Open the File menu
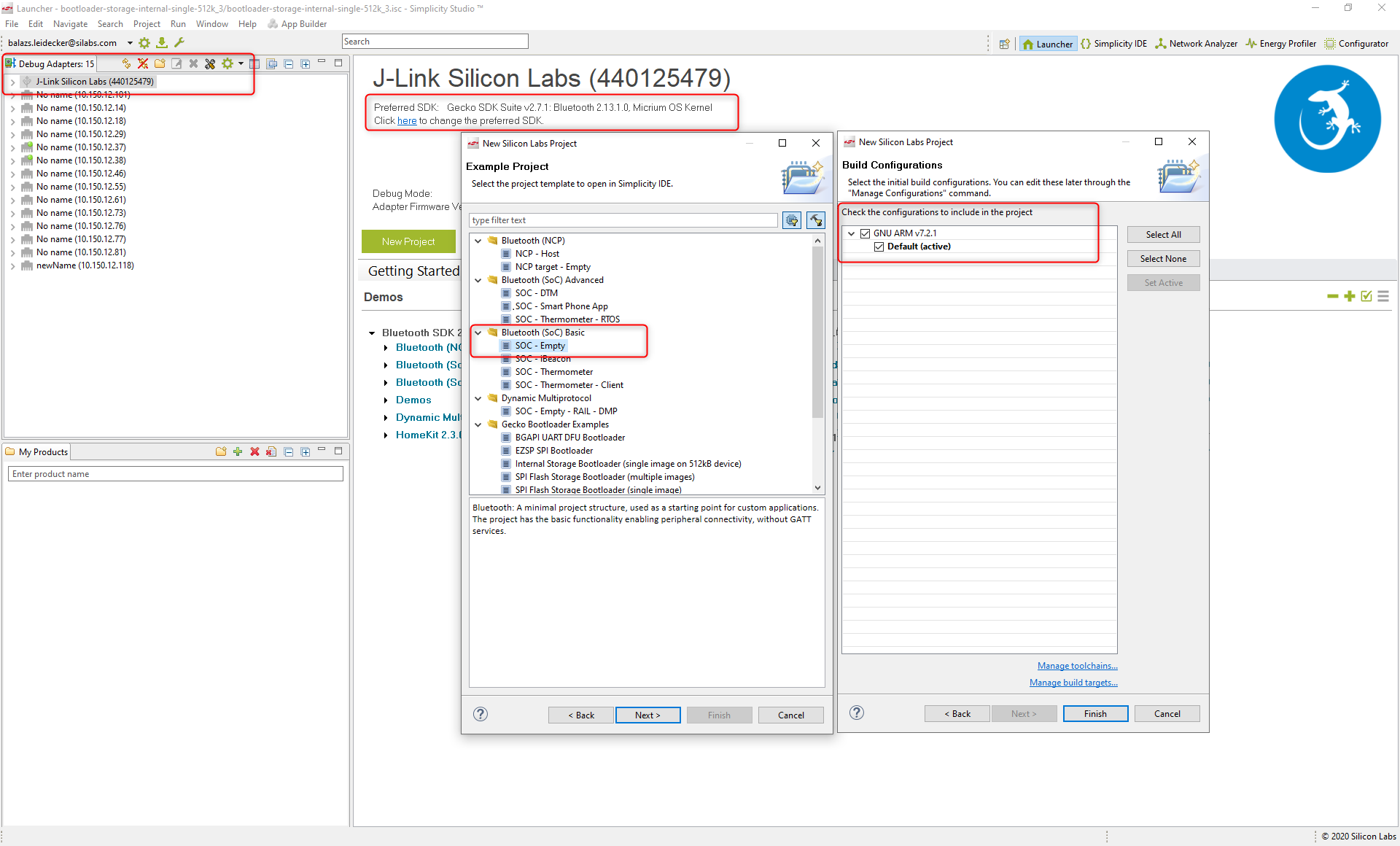1400x846 pixels. coord(12,24)
